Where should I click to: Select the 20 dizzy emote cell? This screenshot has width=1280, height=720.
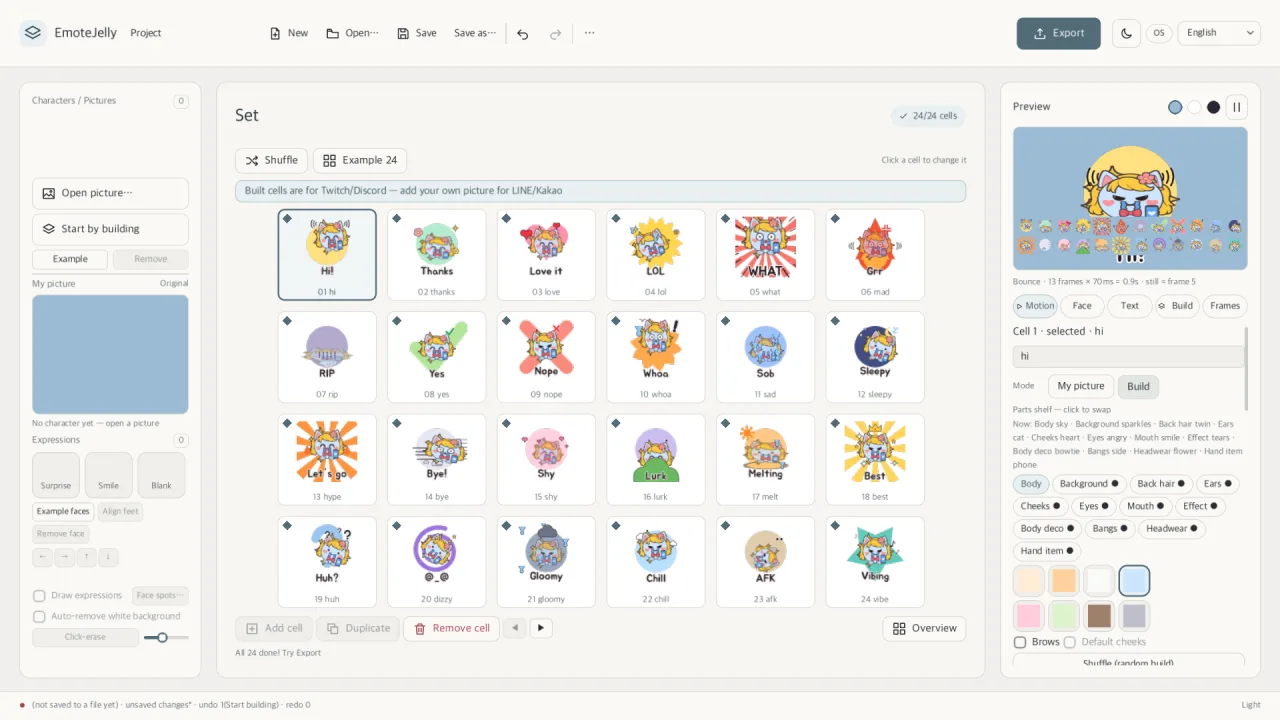click(x=436, y=562)
